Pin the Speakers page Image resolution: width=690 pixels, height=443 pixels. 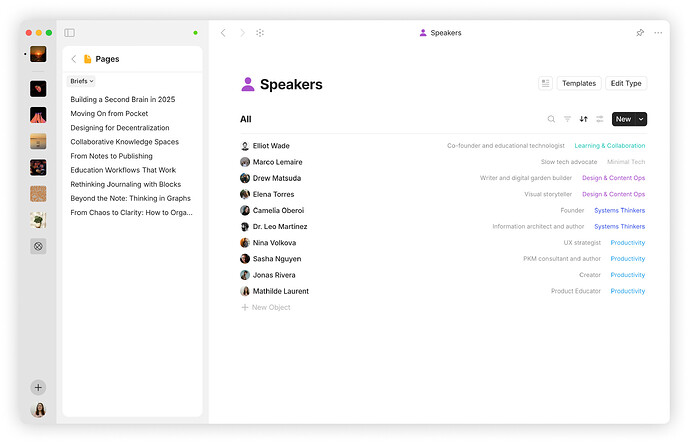[640, 33]
